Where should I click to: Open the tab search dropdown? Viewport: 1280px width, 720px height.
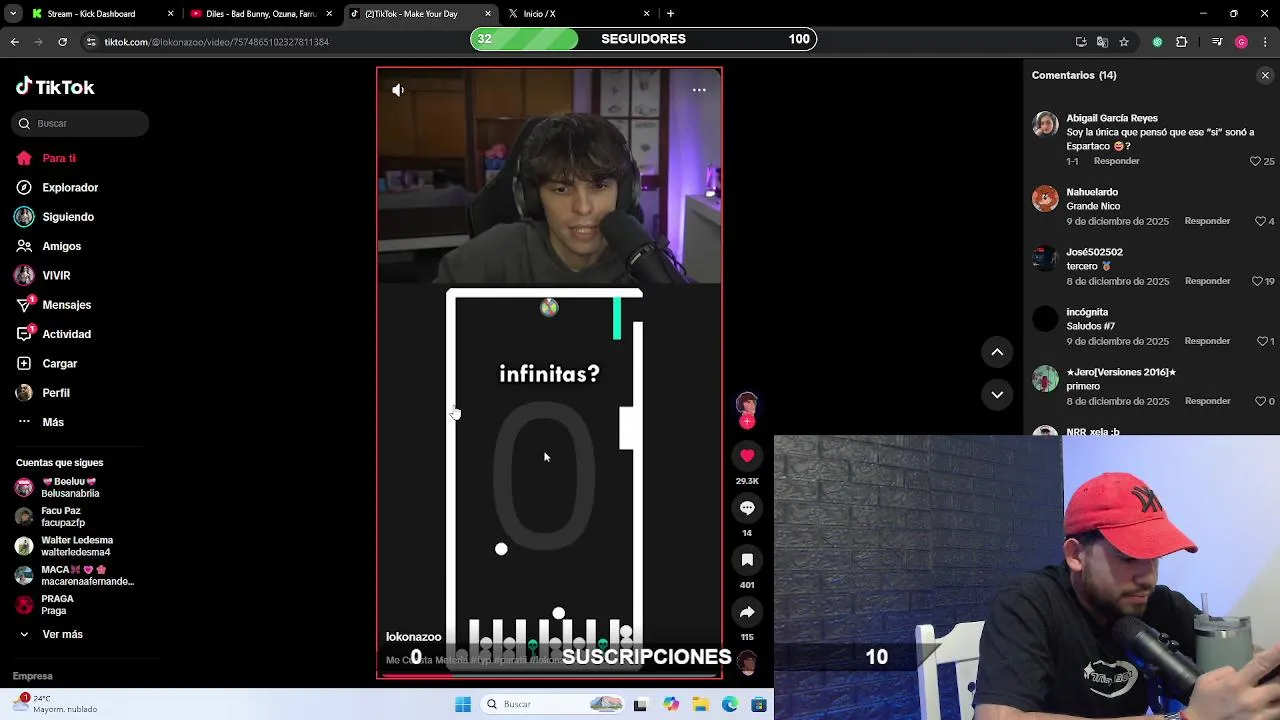(x=13, y=14)
